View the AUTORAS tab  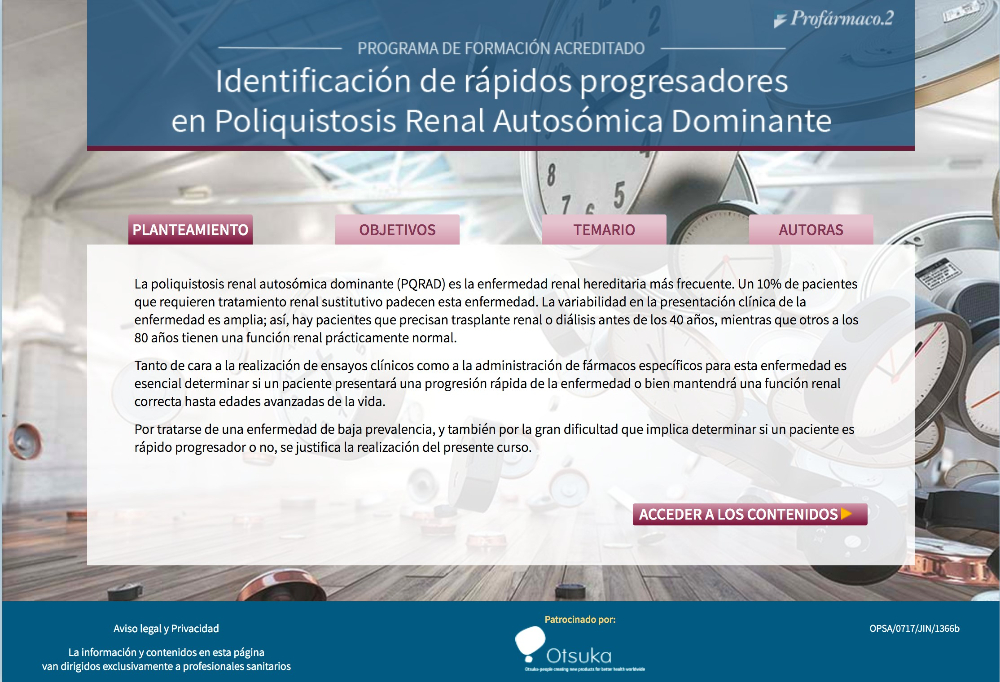(811, 230)
